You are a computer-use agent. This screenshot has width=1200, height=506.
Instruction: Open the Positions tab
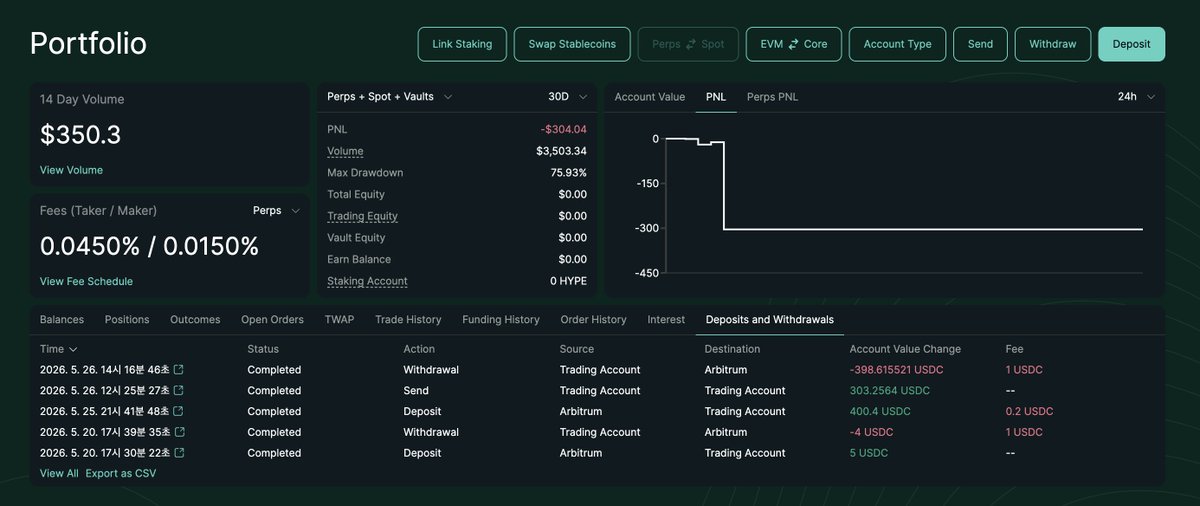point(127,320)
